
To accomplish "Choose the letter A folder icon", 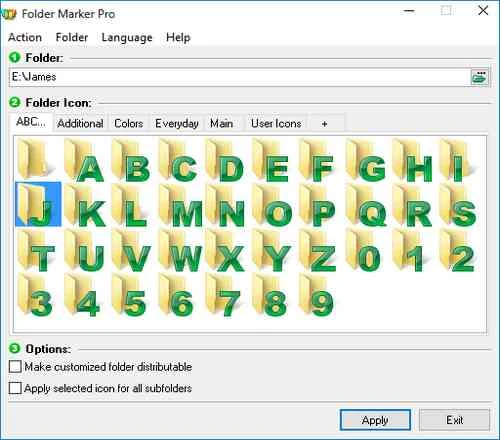I will (x=84, y=160).
